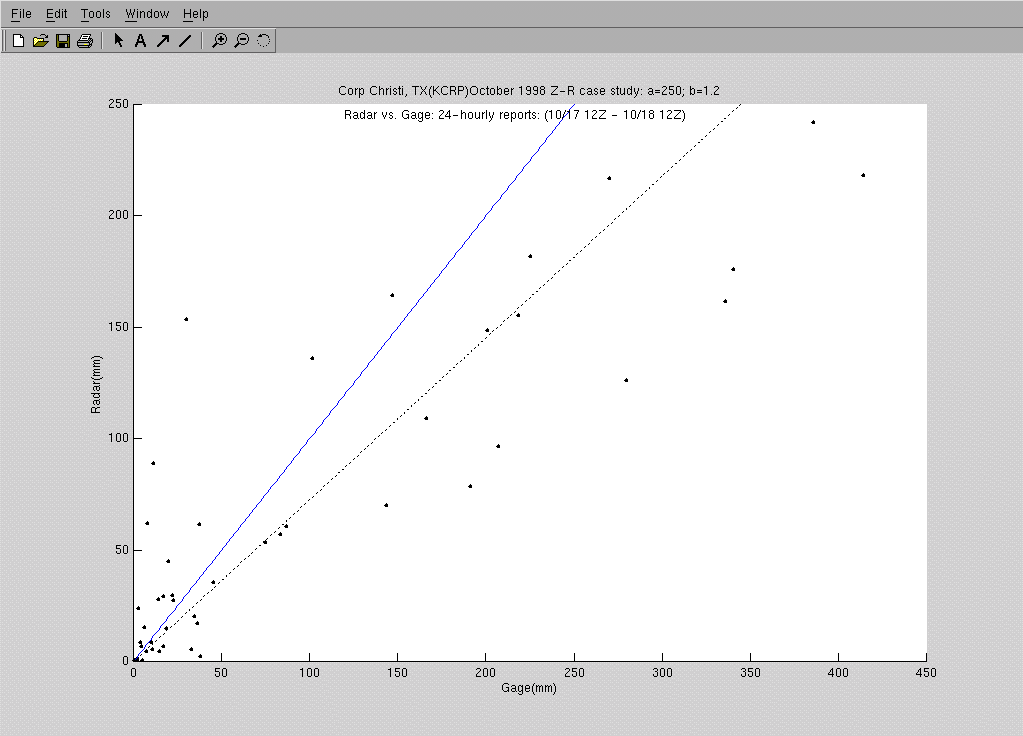This screenshot has height=736, width=1023.
Task: Open the Edit menu
Action: tap(57, 14)
